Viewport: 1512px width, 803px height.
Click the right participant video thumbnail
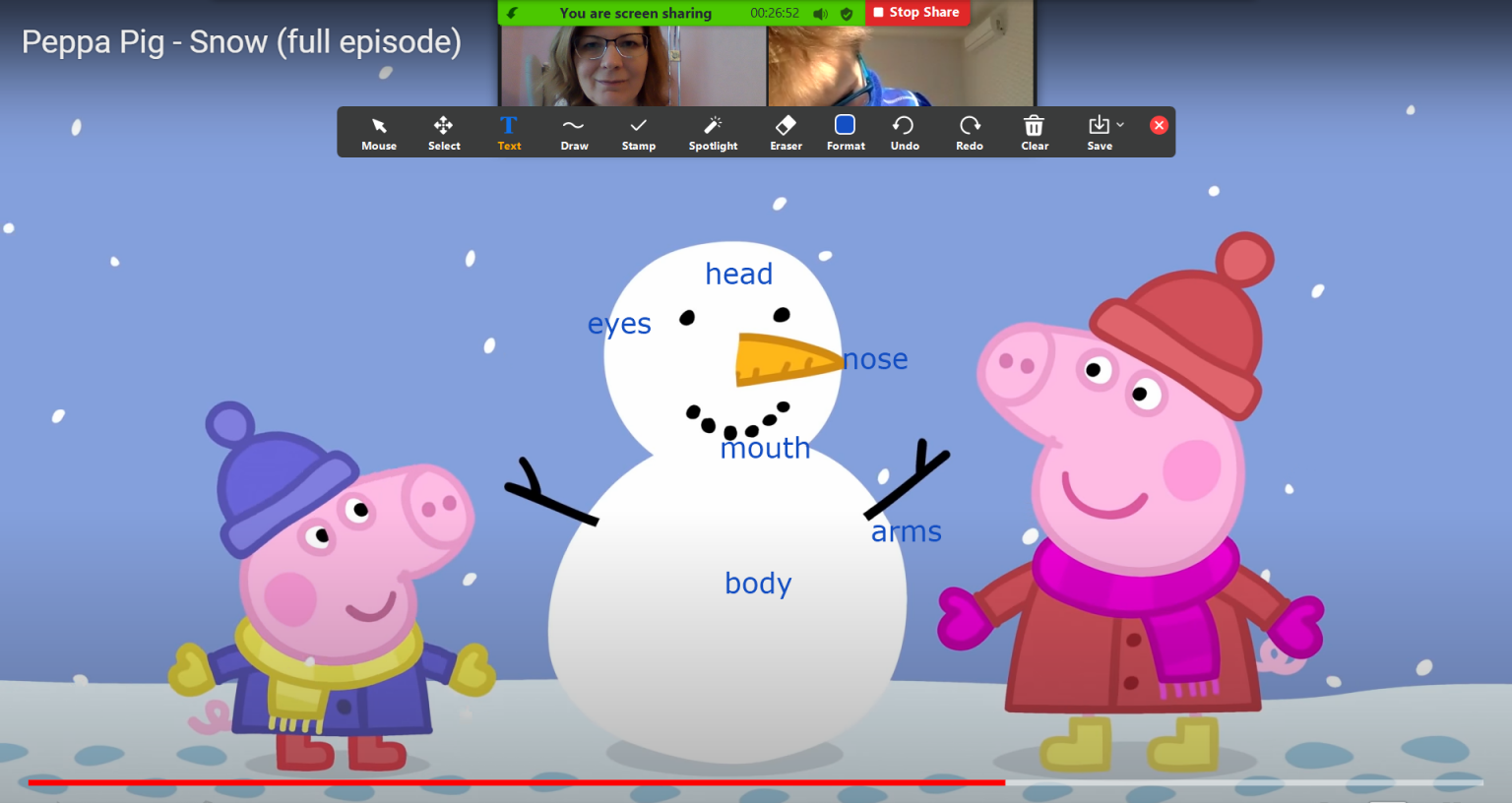tap(900, 66)
